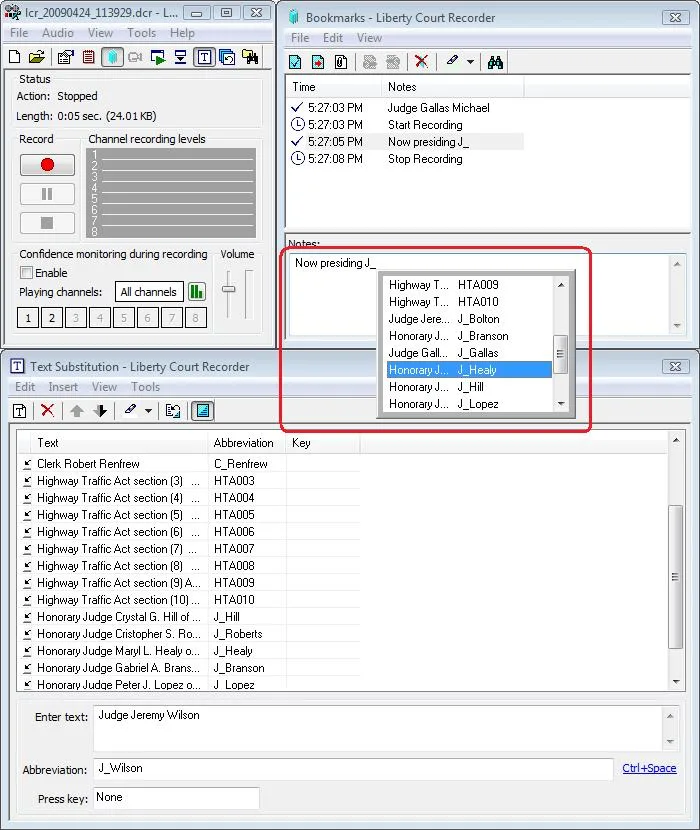Image resolution: width=700 pixels, height=830 pixels.
Task: Open the Audio menu in recorder window
Action: pos(58,33)
